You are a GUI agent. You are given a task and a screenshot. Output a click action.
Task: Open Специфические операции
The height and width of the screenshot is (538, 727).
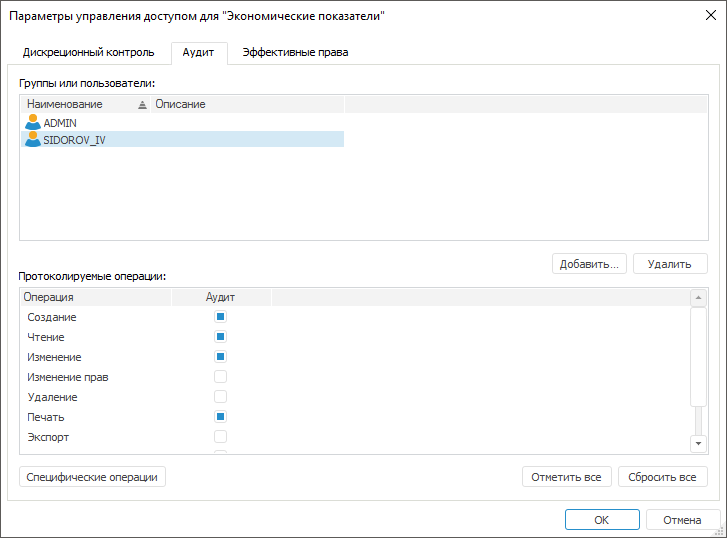(92, 477)
